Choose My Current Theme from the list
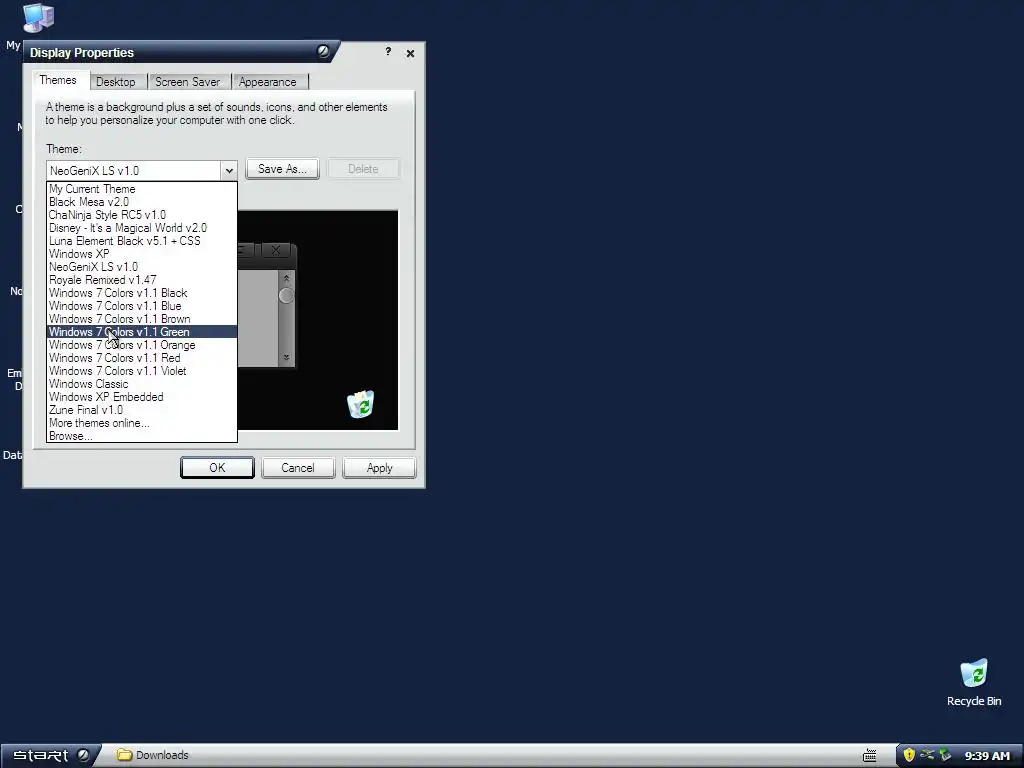This screenshot has width=1024, height=768. point(142,189)
